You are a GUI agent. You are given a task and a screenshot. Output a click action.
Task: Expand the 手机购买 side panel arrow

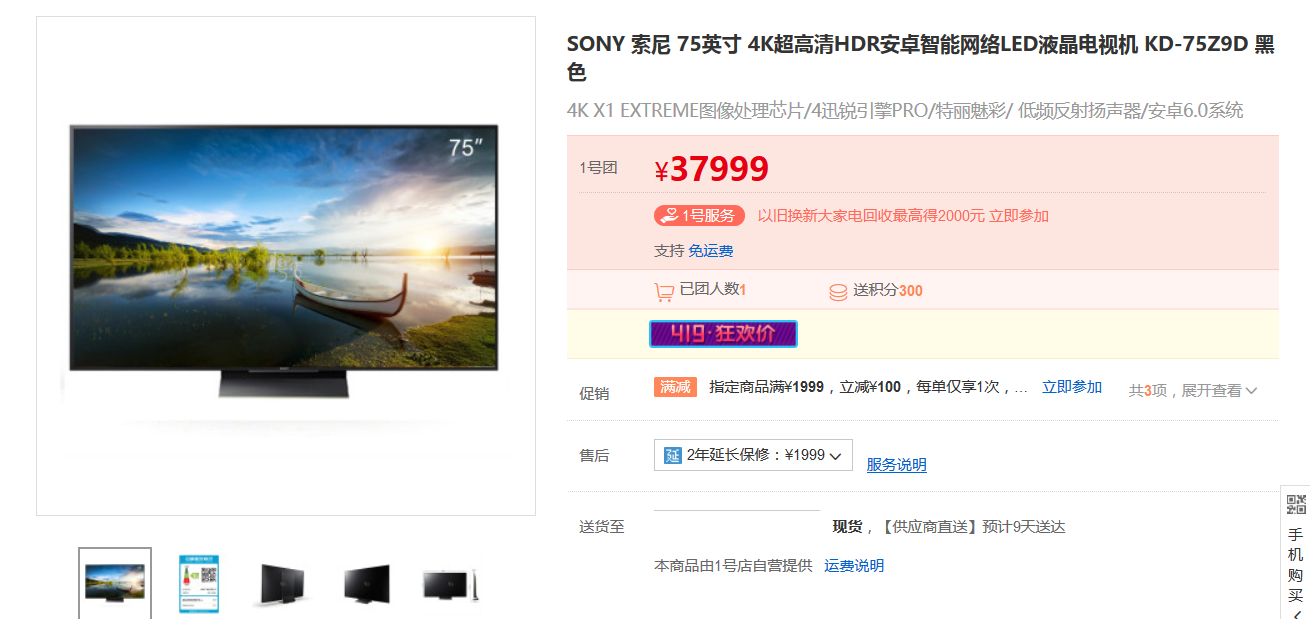click(x=1296, y=613)
